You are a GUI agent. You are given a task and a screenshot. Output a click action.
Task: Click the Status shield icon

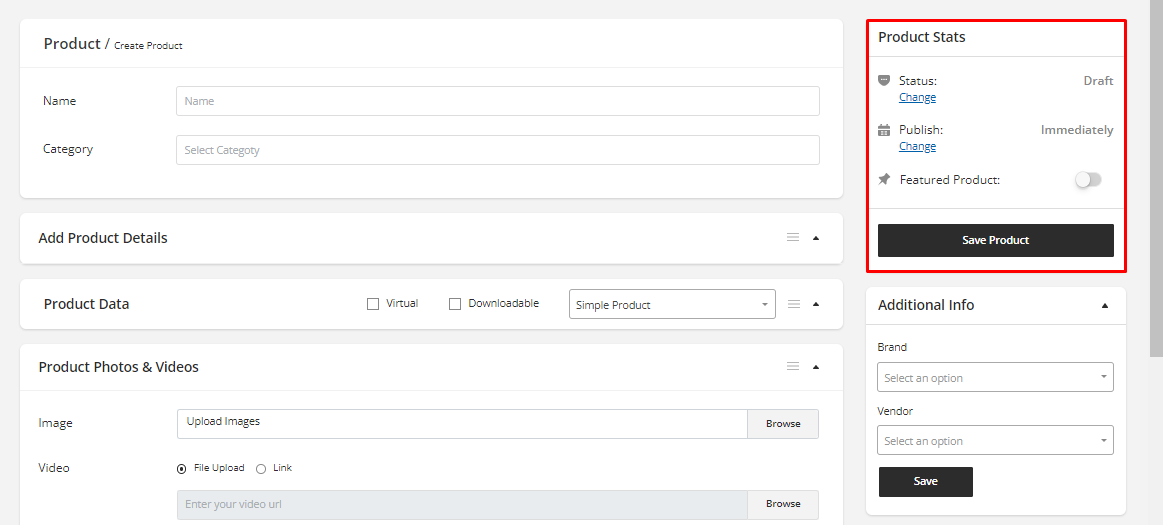[x=884, y=80]
